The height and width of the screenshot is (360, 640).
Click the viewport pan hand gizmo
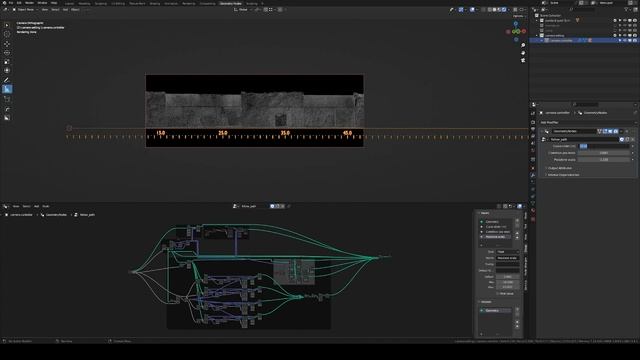point(523,53)
